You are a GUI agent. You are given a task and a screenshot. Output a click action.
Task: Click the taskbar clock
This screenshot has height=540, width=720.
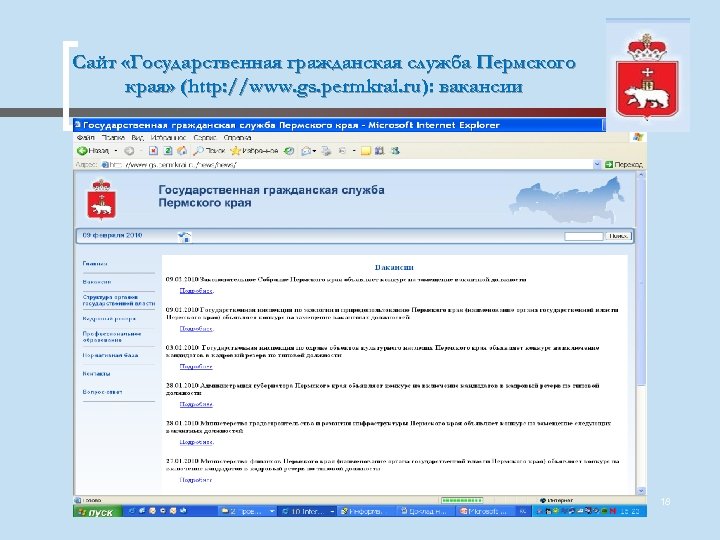tap(632, 511)
